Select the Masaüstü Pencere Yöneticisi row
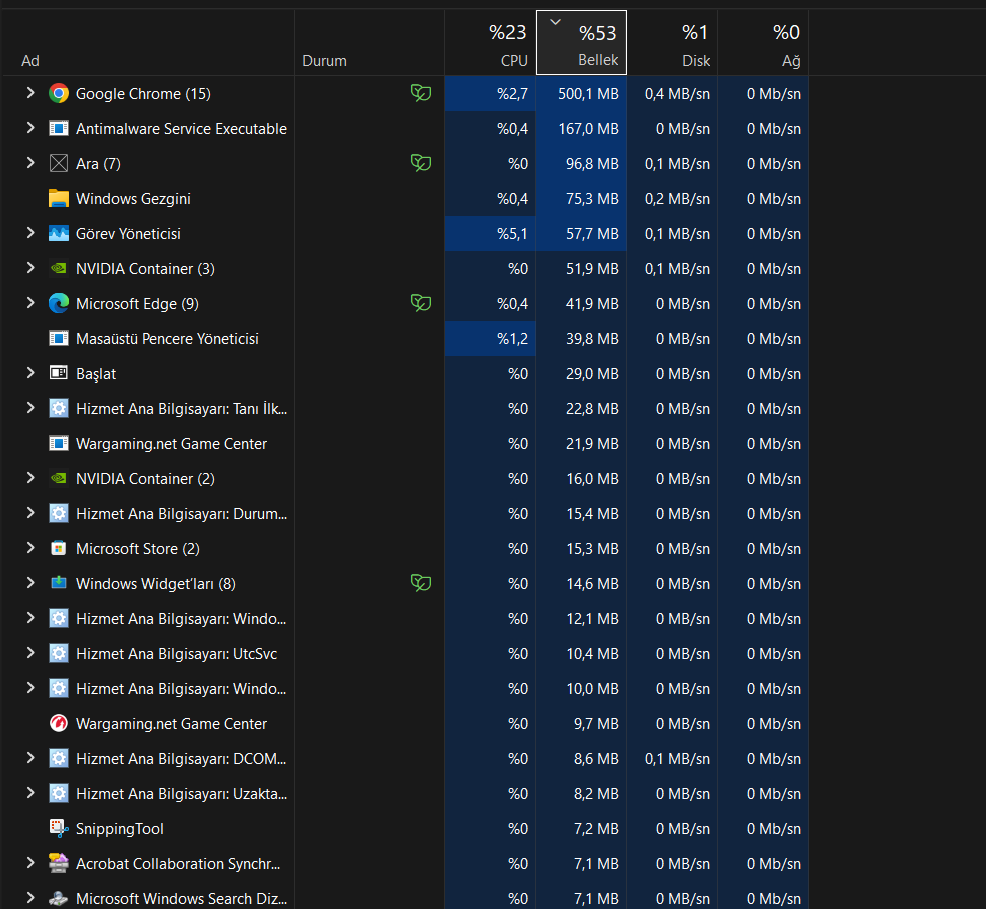This screenshot has width=986, height=909. click(x=406, y=339)
